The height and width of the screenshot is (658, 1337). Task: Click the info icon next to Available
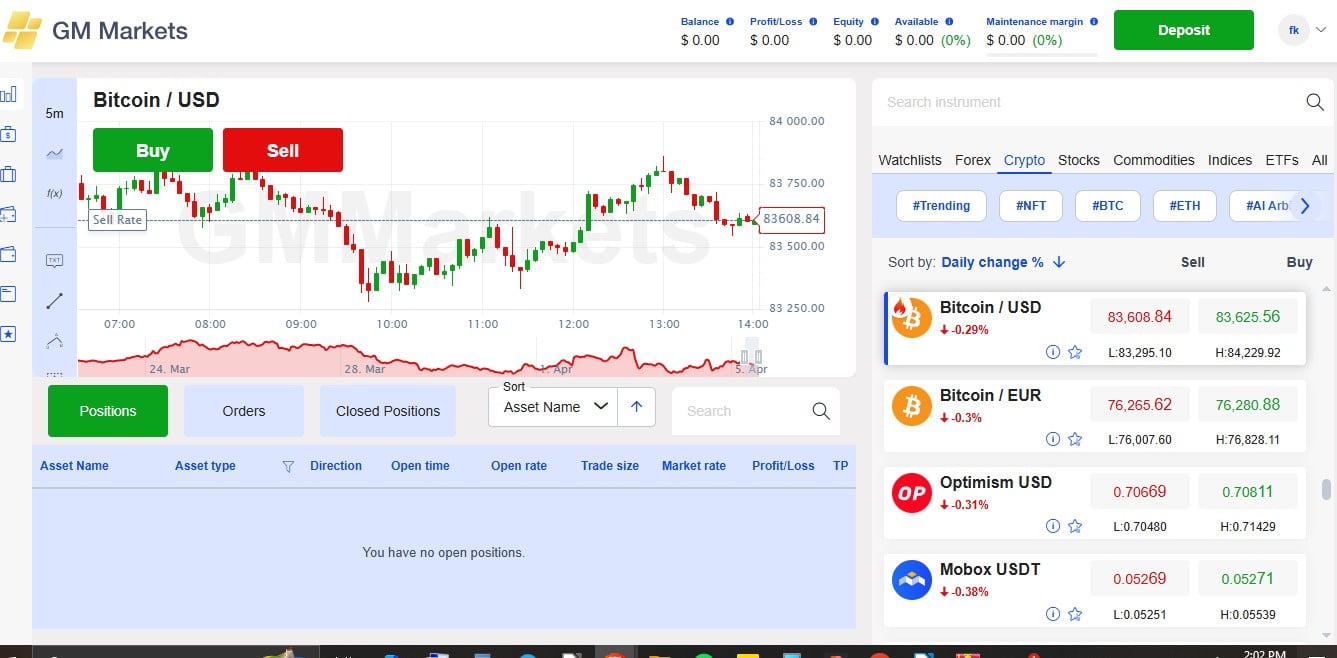coord(949,21)
